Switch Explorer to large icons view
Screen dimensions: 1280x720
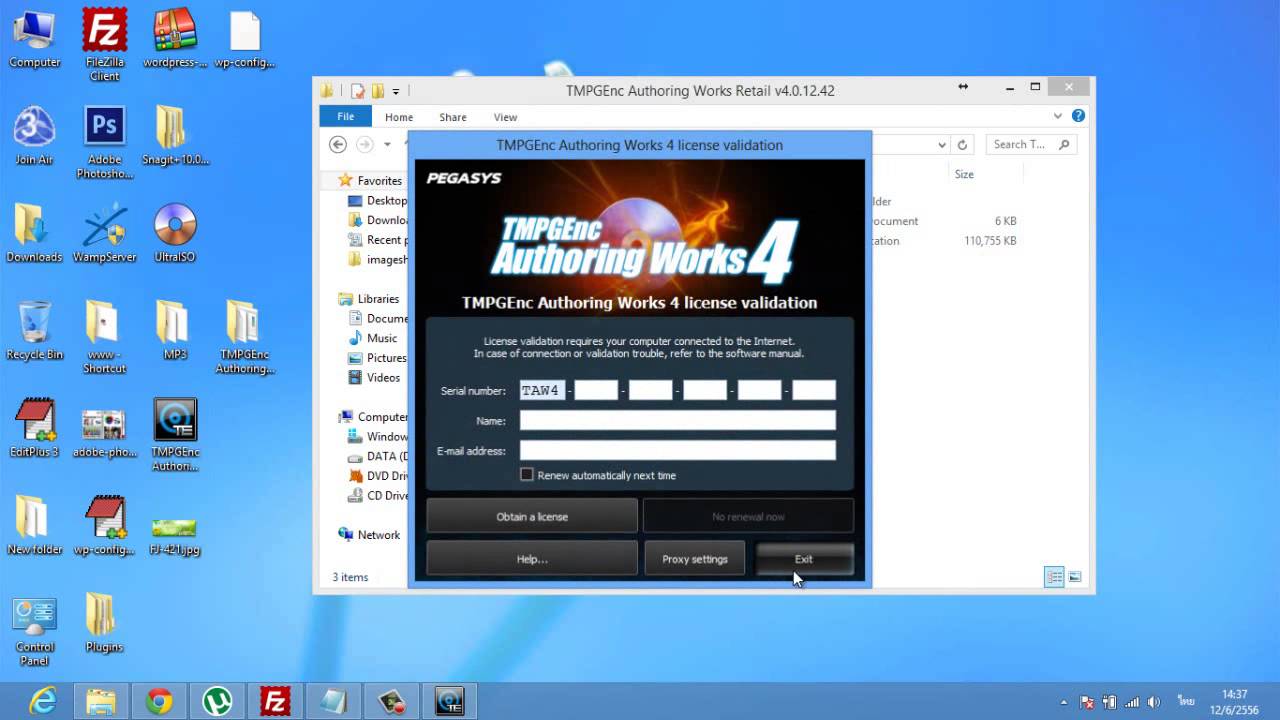click(1075, 577)
